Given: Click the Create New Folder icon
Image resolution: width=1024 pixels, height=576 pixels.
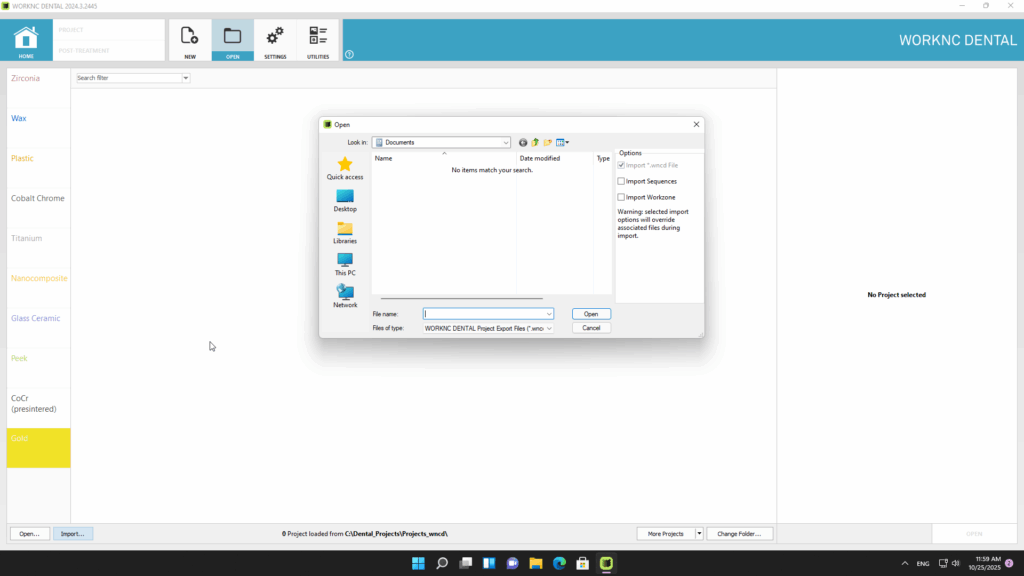Looking at the screenshot, I should (x=548, y=143).
